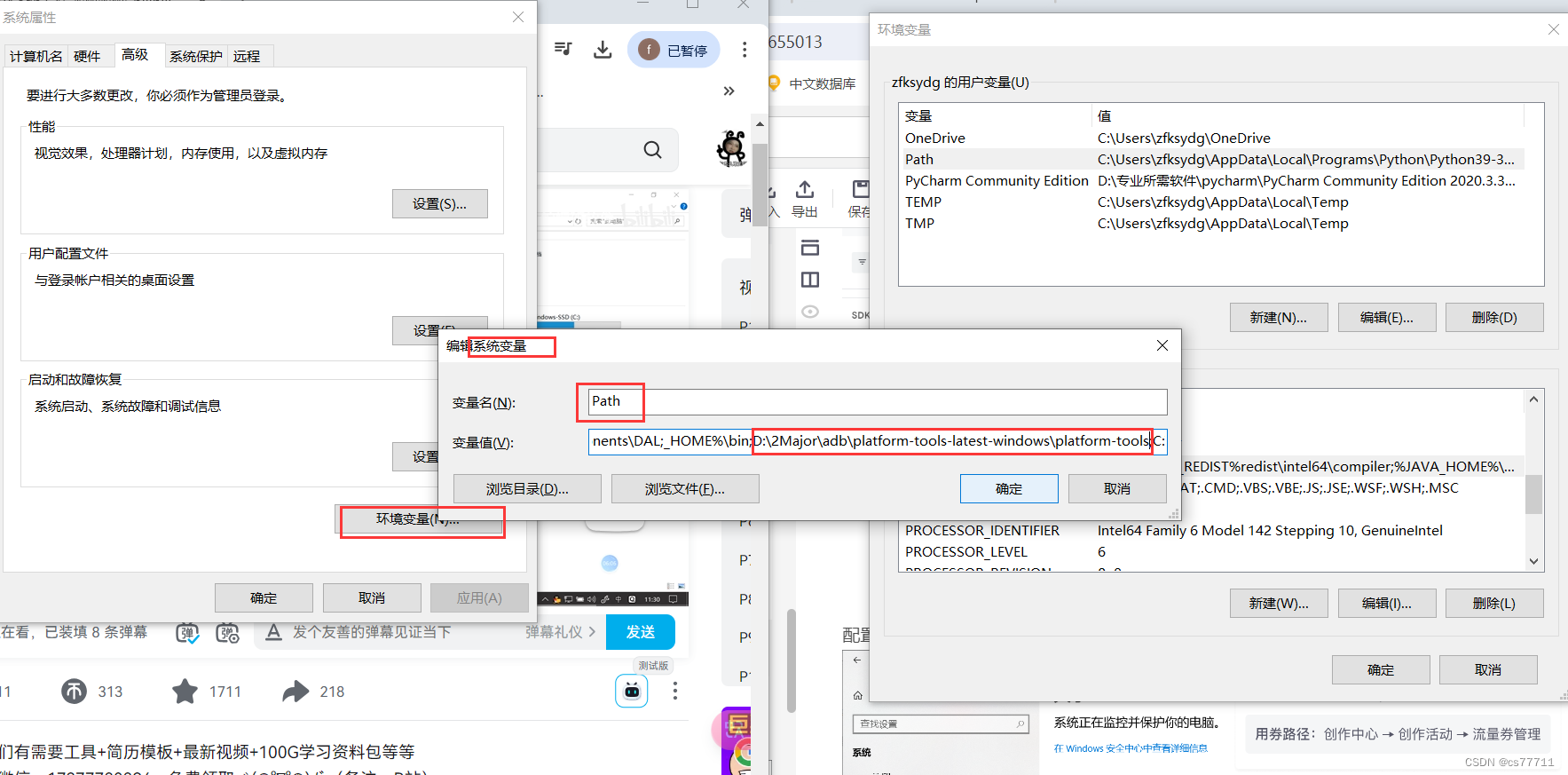Select the TMP user variable row

point(1212,224)
